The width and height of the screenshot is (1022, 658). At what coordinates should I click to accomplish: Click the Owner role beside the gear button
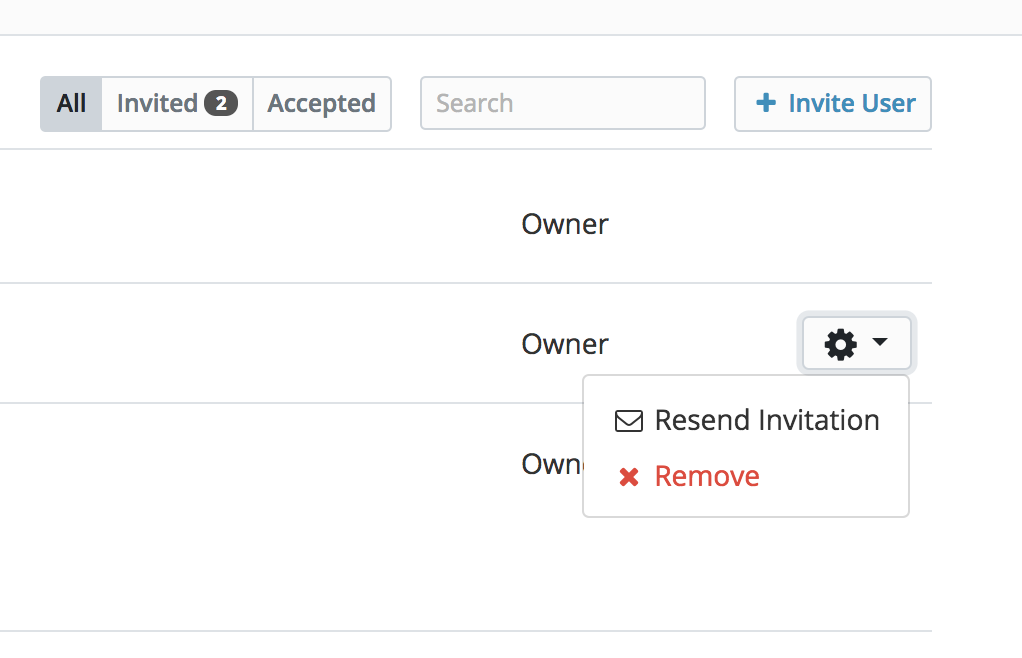564,344
